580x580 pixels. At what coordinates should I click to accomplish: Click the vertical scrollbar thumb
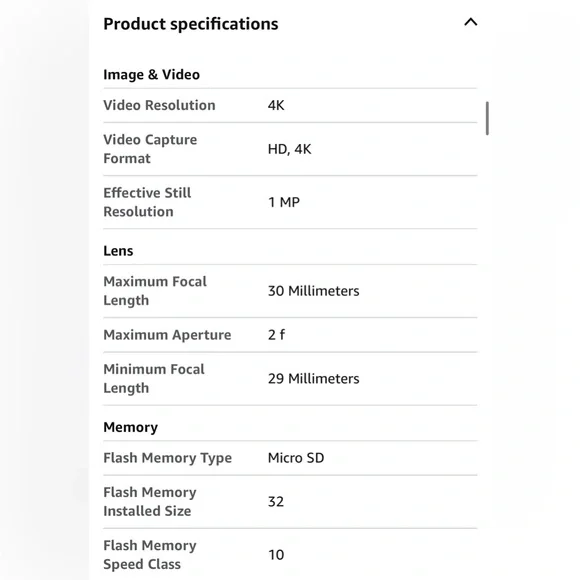click(487, 118)
